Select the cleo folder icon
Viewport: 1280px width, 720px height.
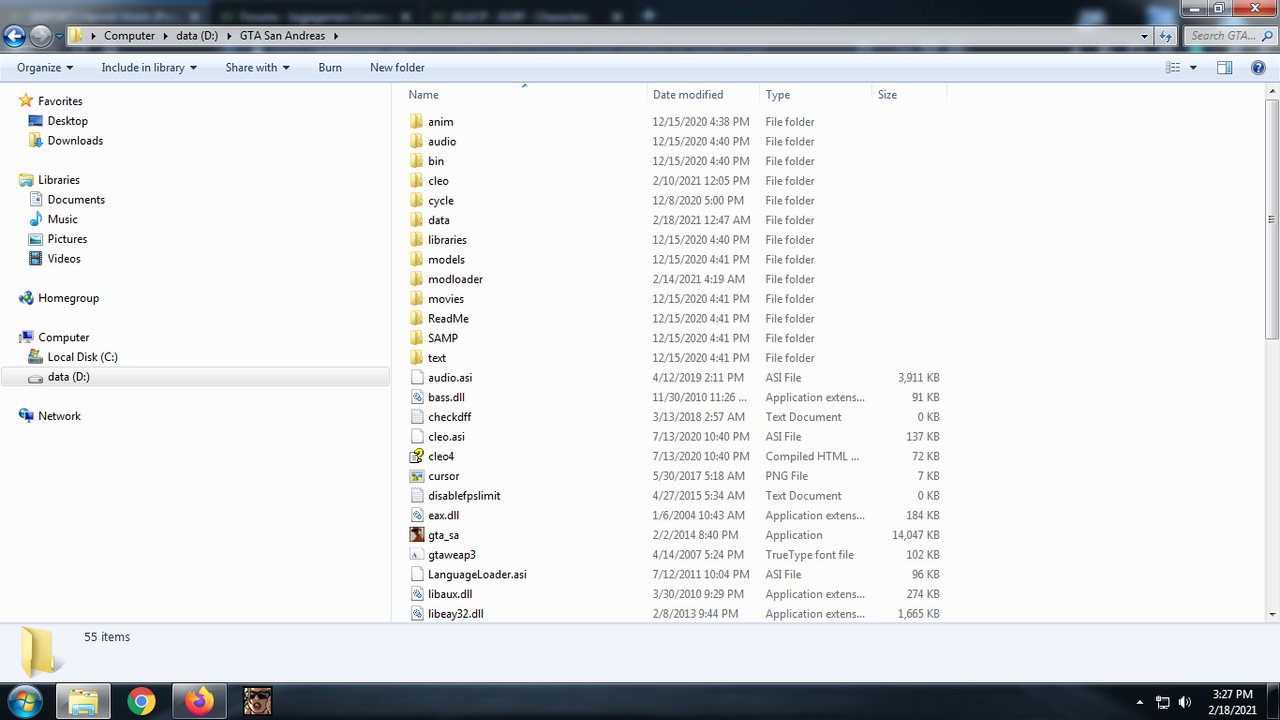[417, 181]
